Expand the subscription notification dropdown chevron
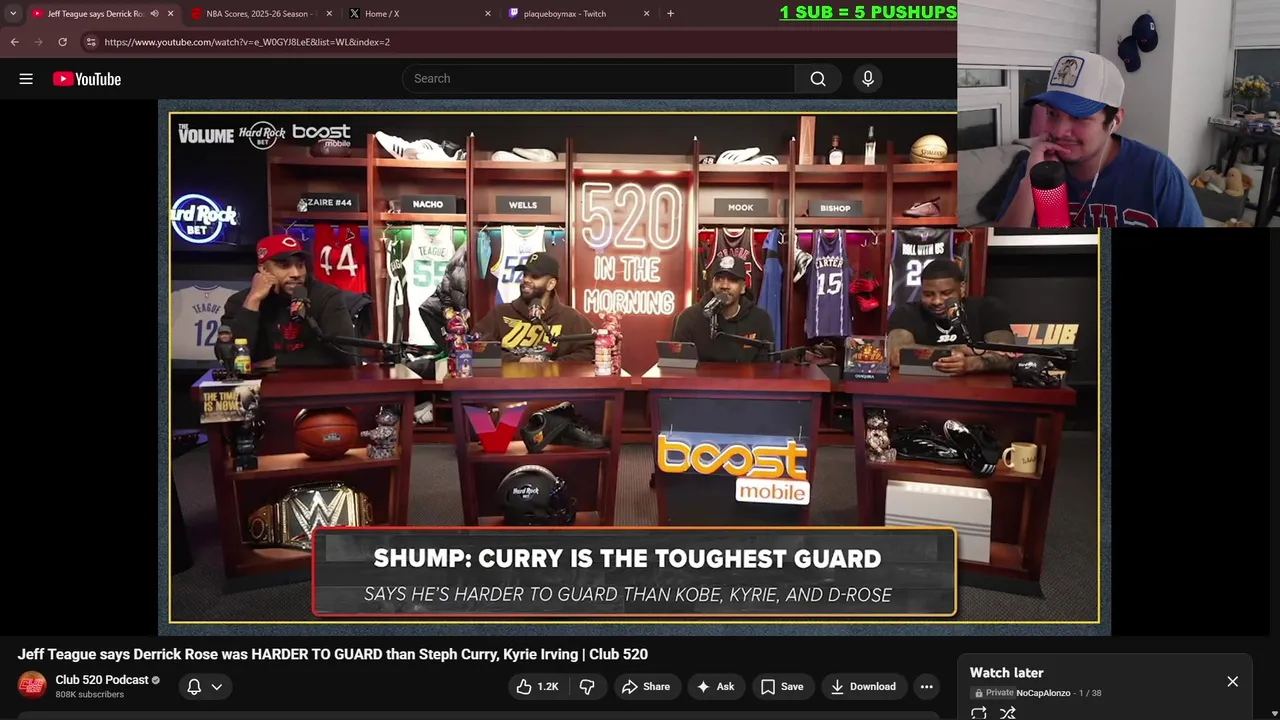1280x720 pixels. click(216, 686)
